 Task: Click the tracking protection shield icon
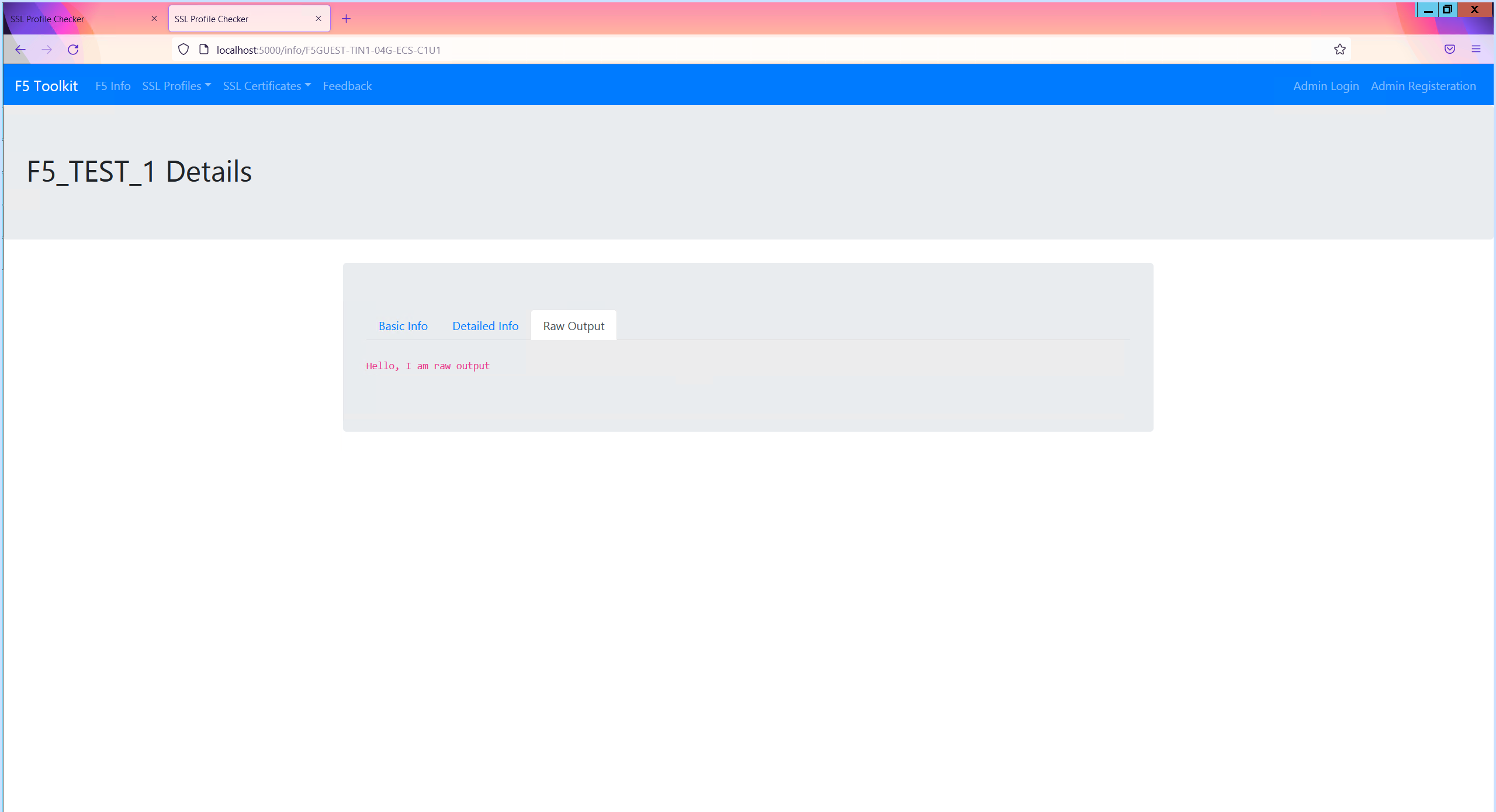click(183, 50)
